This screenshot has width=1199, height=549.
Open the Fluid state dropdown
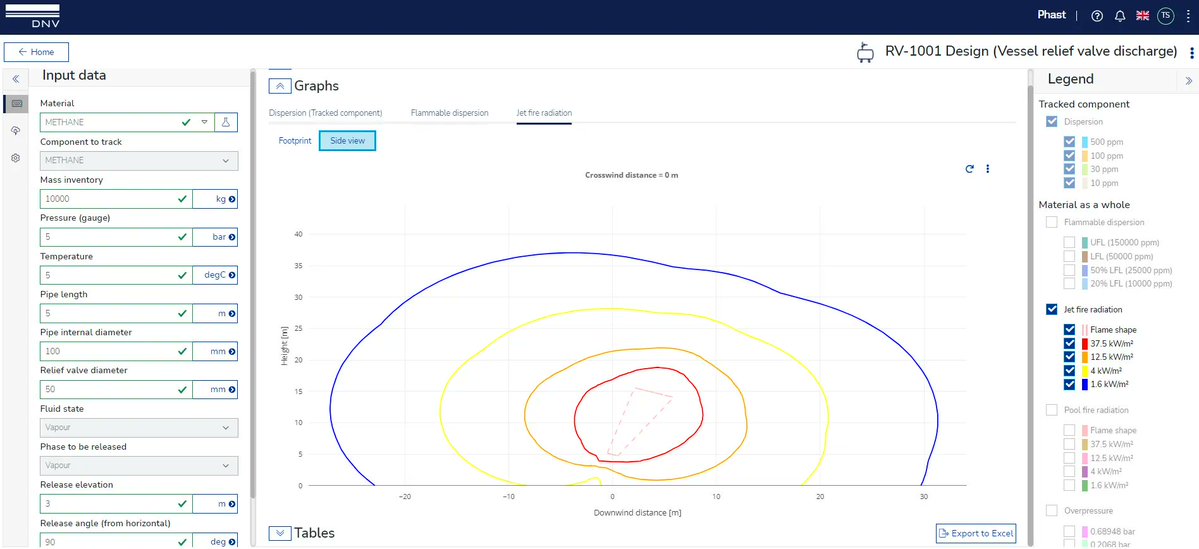coord(138,428)
